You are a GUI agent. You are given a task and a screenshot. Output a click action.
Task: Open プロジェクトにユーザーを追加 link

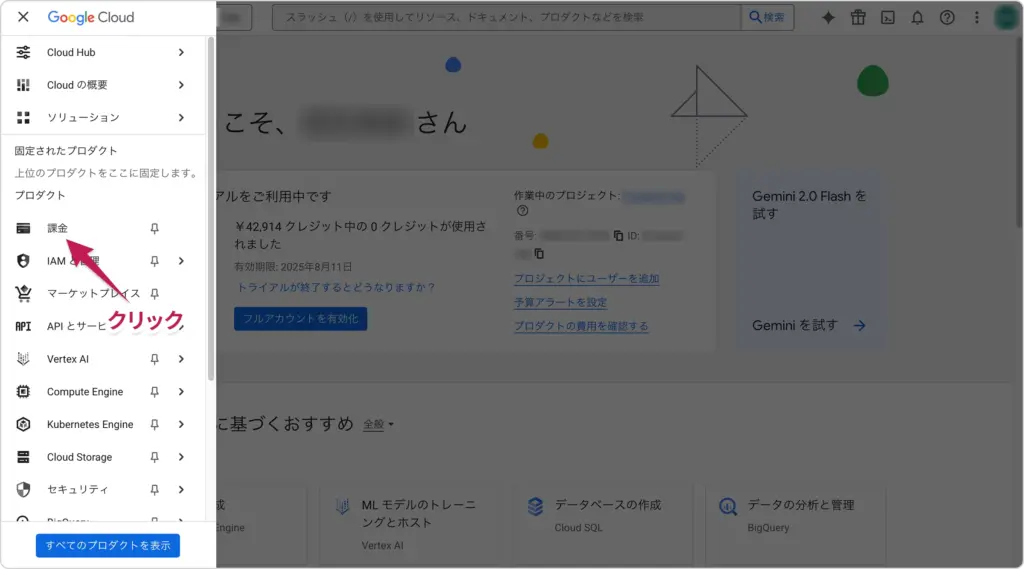pyautogui.click(x=586, y=278)
